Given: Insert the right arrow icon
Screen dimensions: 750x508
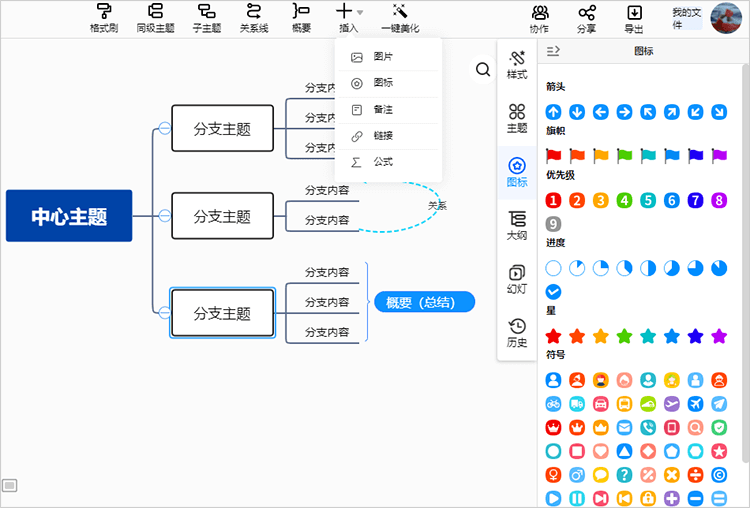Looking at the screenshot, I should pyautogui.click(x=624, y=112).
